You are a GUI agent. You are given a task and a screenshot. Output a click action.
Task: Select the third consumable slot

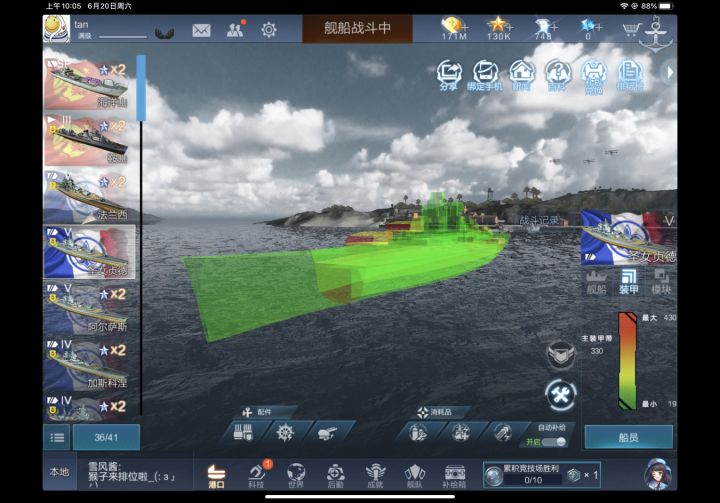503,432
